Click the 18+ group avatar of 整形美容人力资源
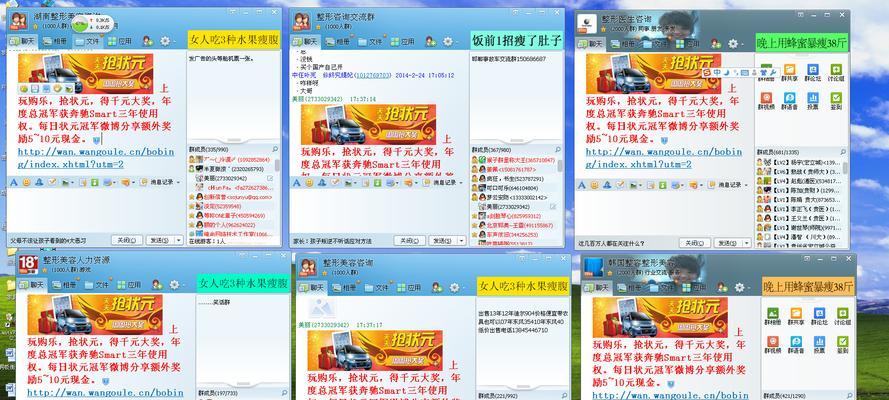The image size is (889, 400). point(28,265)
